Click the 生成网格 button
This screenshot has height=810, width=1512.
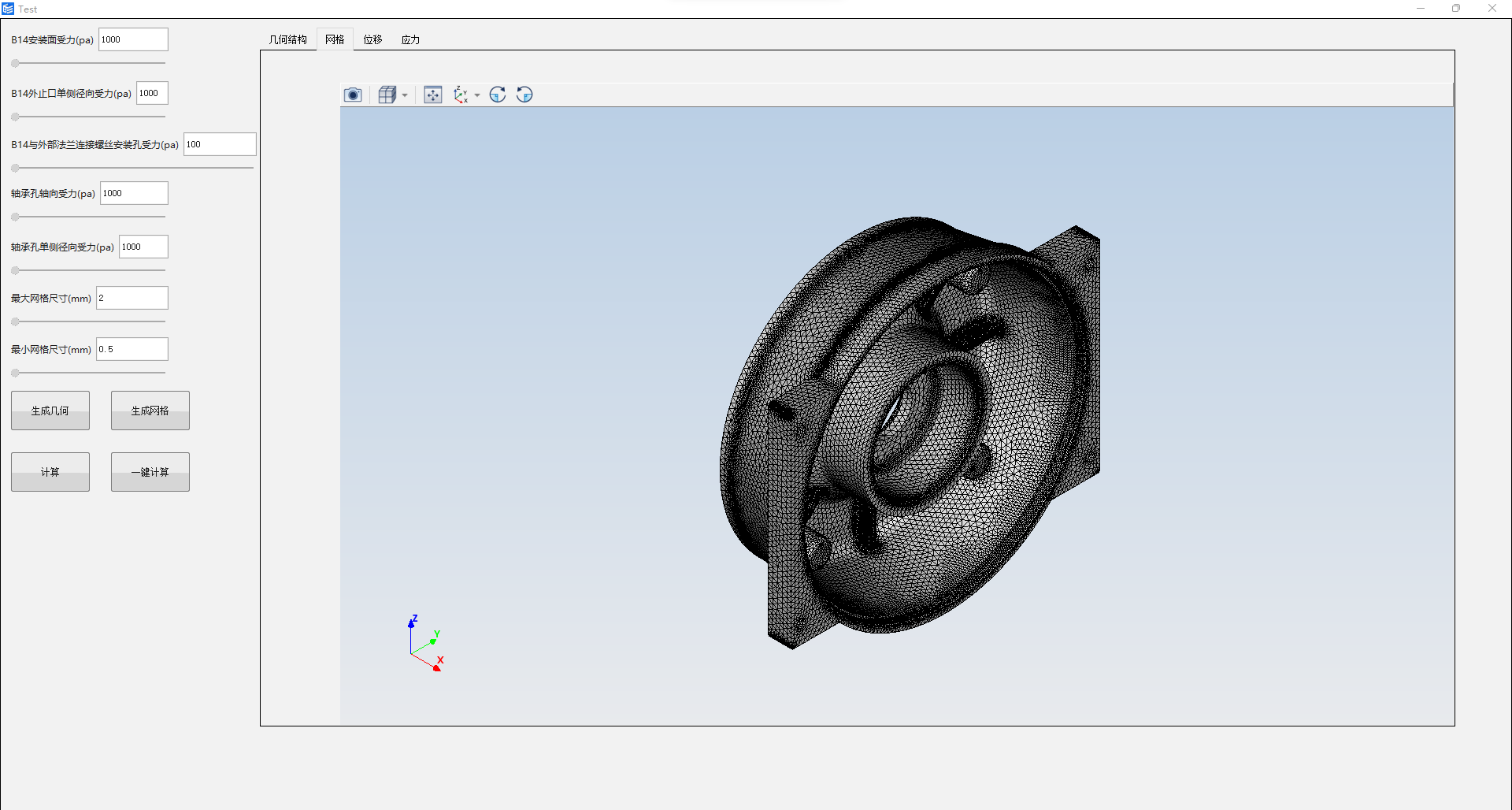[150, 411]
